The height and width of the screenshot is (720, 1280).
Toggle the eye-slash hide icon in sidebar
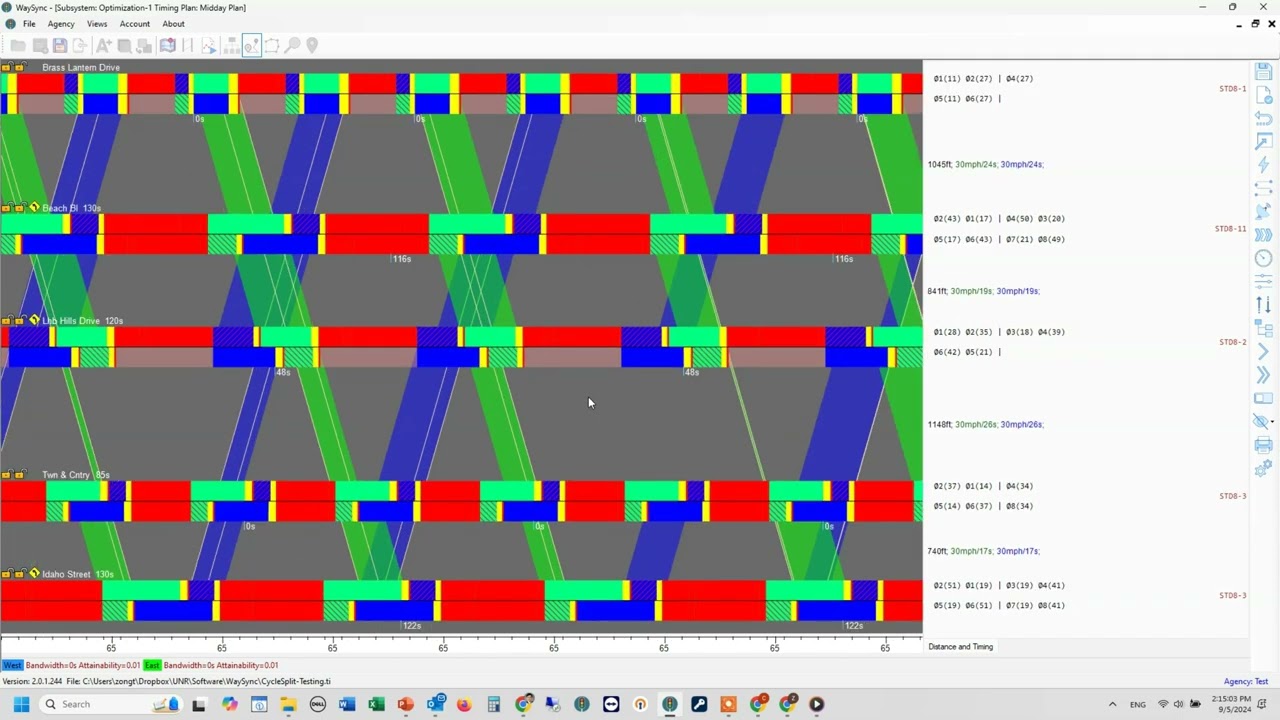pos(1261,422)
